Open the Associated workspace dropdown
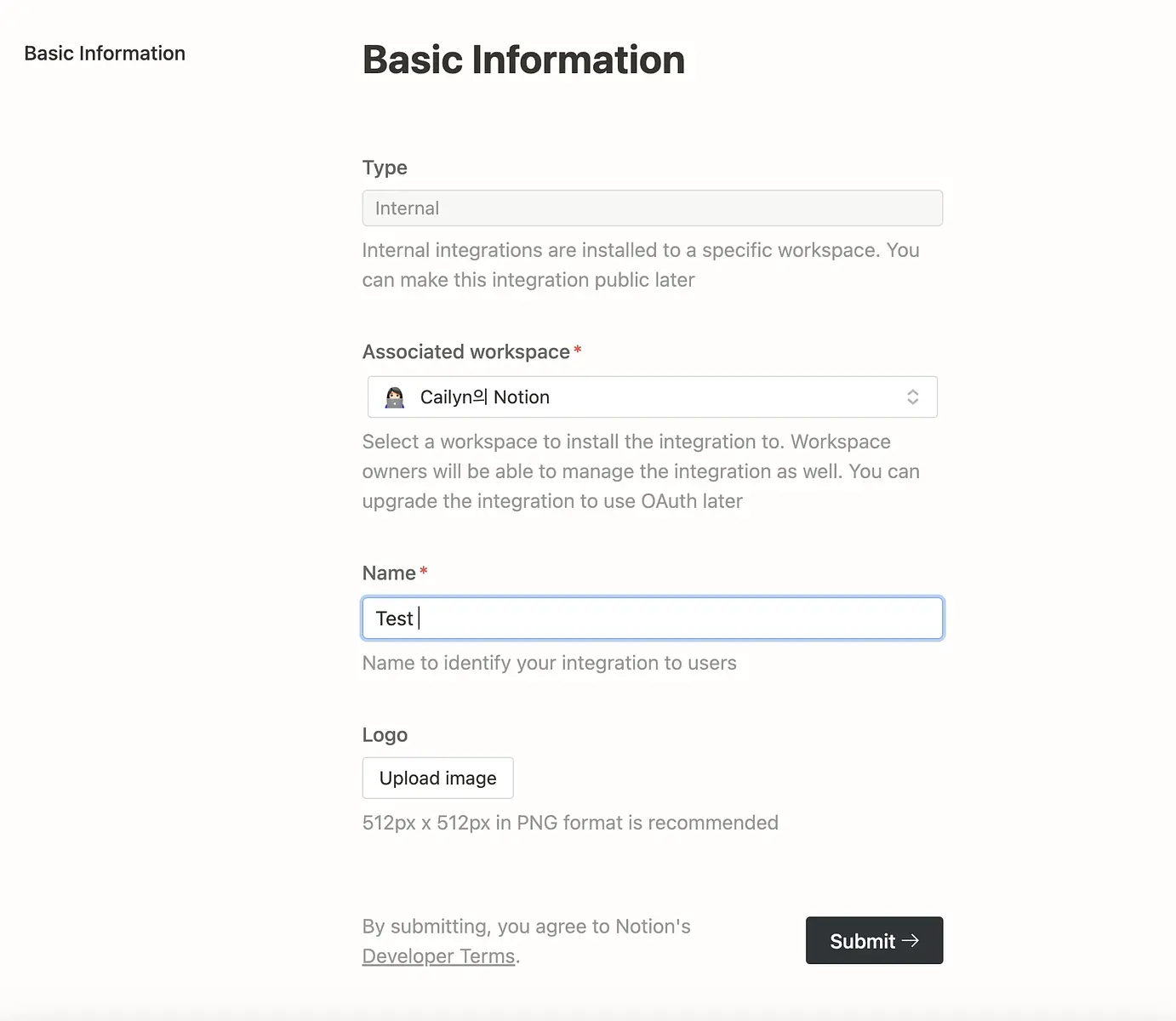This screenshot has width=1176, height=1021. [653, 397]
